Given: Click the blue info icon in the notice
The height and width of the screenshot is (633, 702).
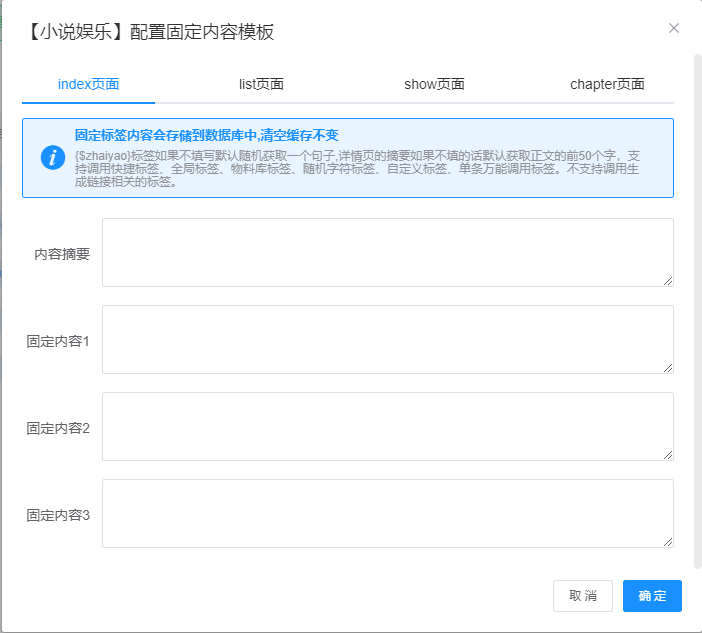Looking at the screenshot, I should (53, 158).
